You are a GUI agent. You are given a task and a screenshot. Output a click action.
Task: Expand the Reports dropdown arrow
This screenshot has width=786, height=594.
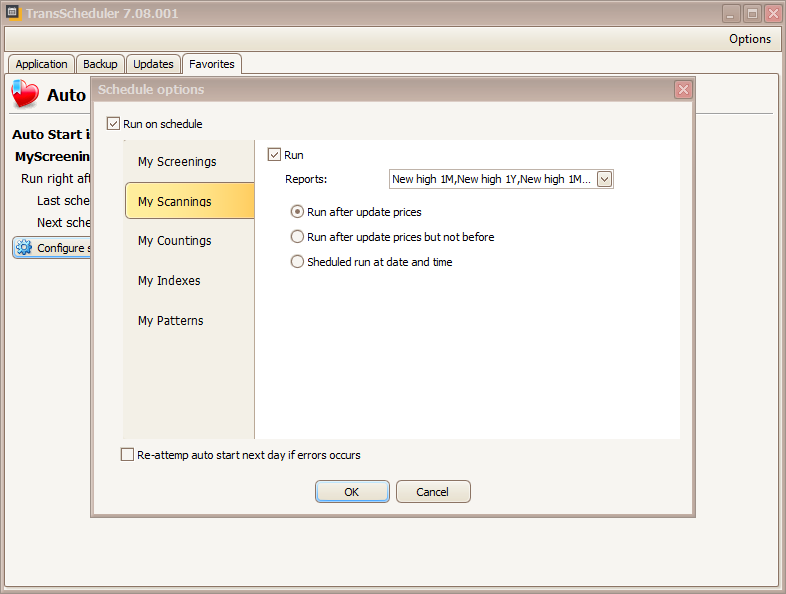tap(604, 180)
